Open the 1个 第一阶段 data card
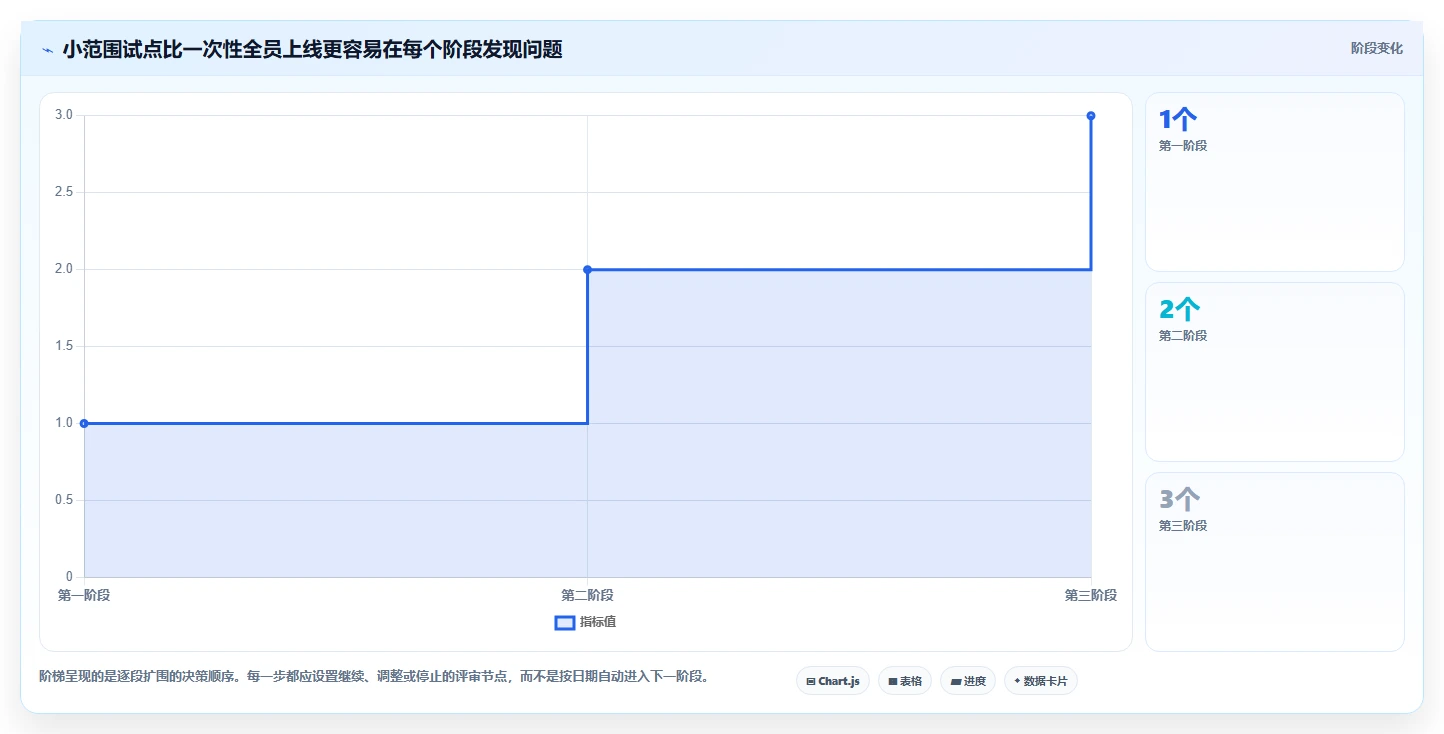1444x734 pixels. click(x=1275, y=182)
